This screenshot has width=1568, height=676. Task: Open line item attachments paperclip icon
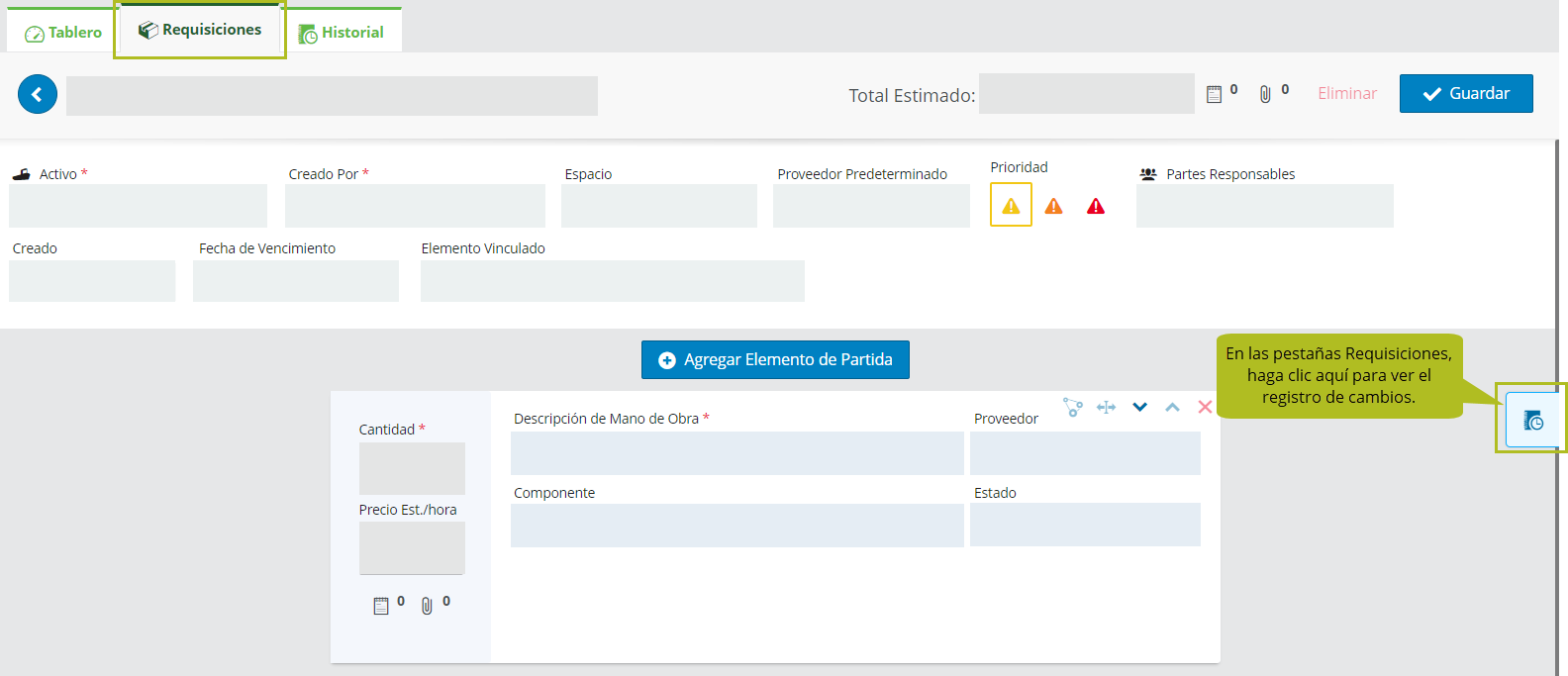tap(427, 606)
